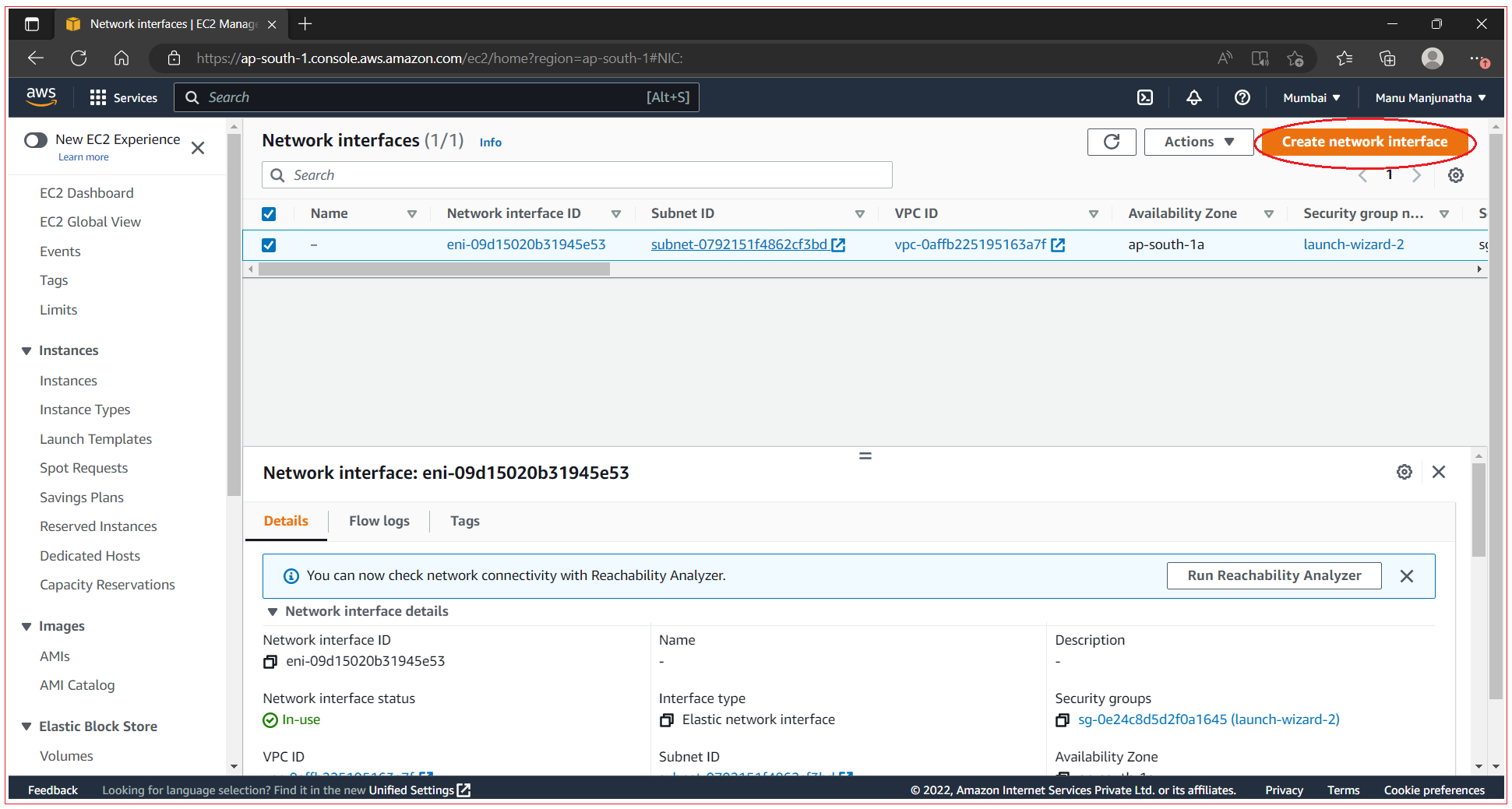Copy the network interface ID

(270, 662)
